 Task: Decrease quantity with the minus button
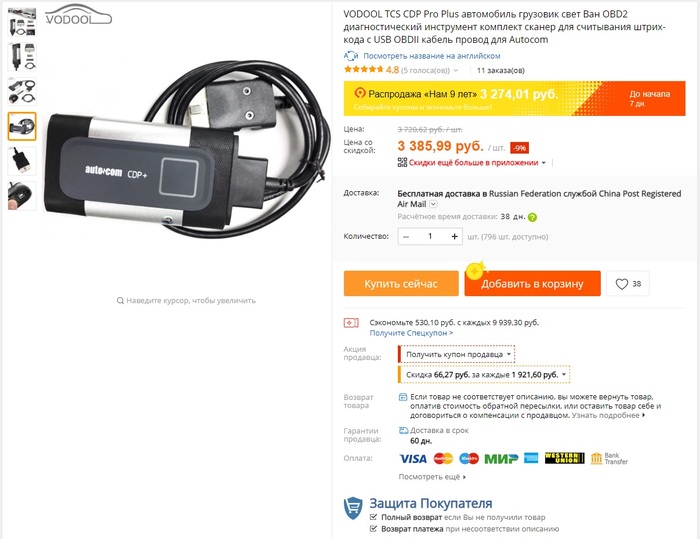[x=406, y=237]
